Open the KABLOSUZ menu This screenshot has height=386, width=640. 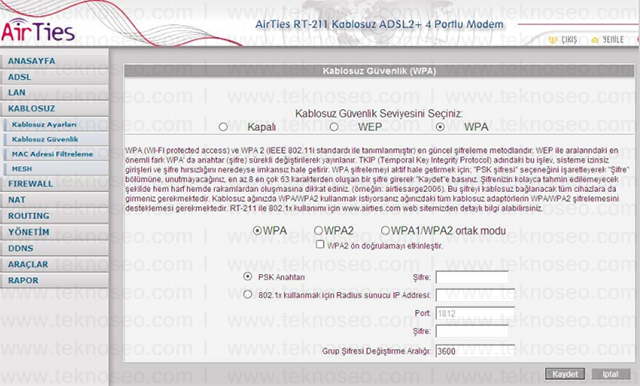(54, 109)
